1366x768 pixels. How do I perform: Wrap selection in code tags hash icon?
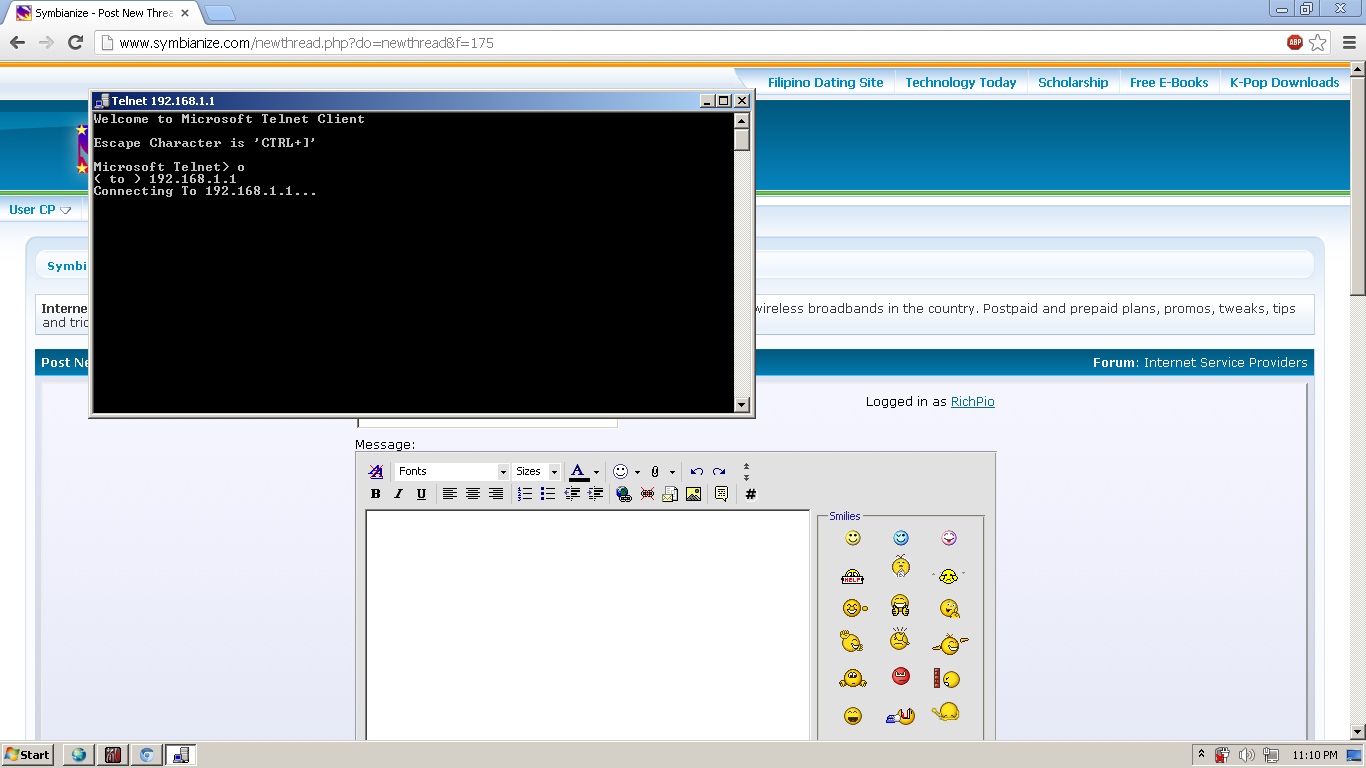[751, 494]
